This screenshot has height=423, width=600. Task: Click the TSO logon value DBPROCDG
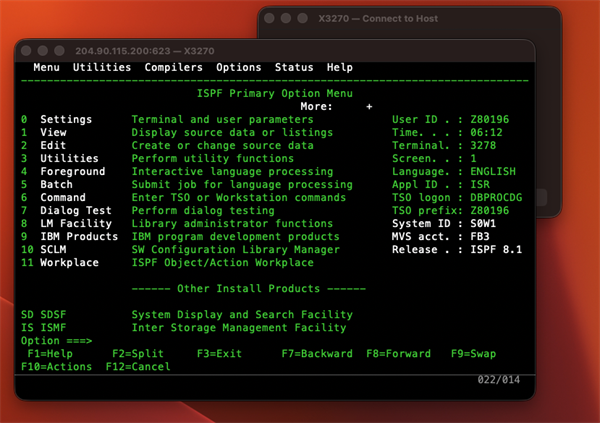496,198
